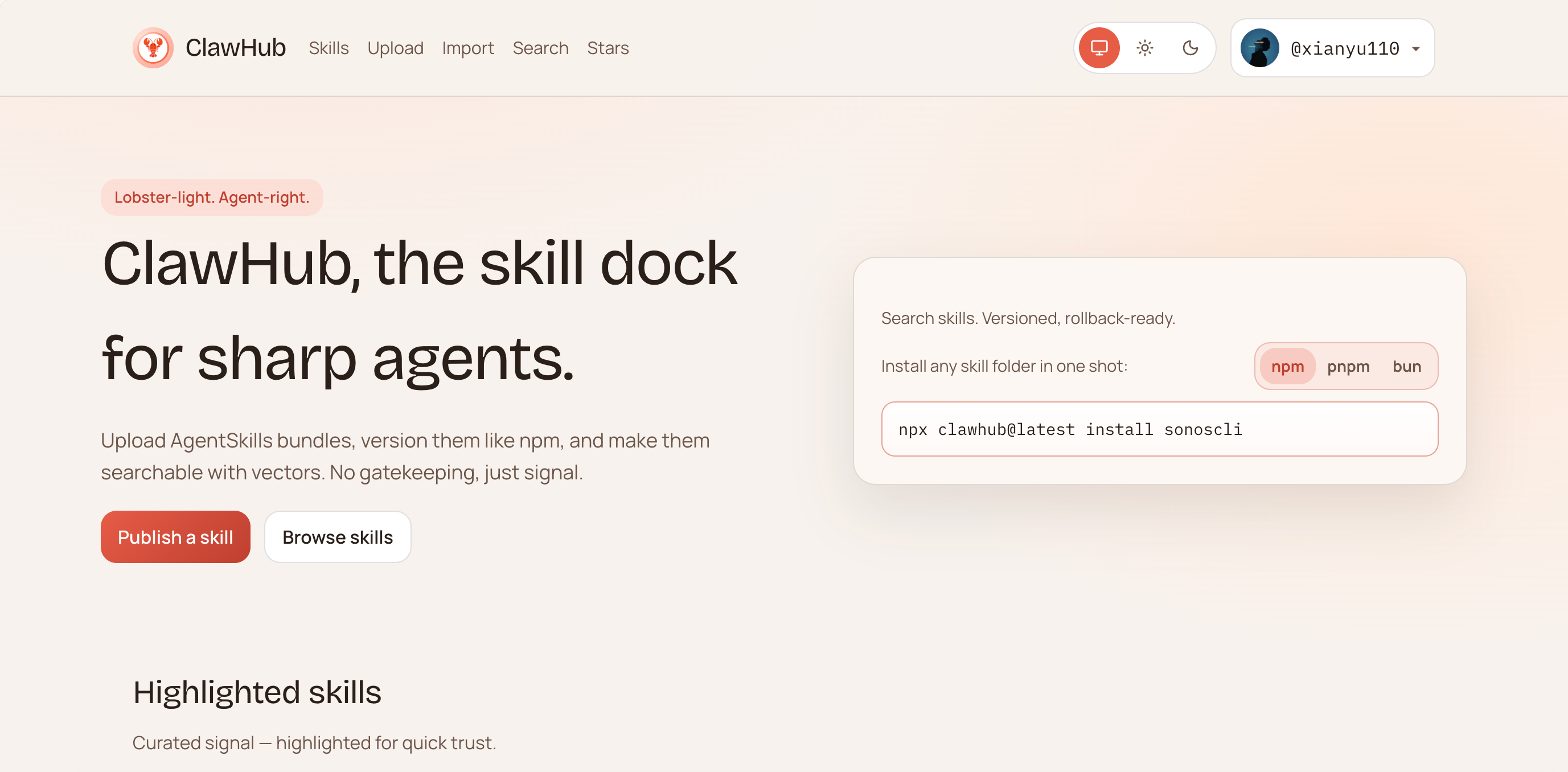Screen dimensions: 1568x772
Task: Click the ClawHub brand name text
Action: coord(236,47)
